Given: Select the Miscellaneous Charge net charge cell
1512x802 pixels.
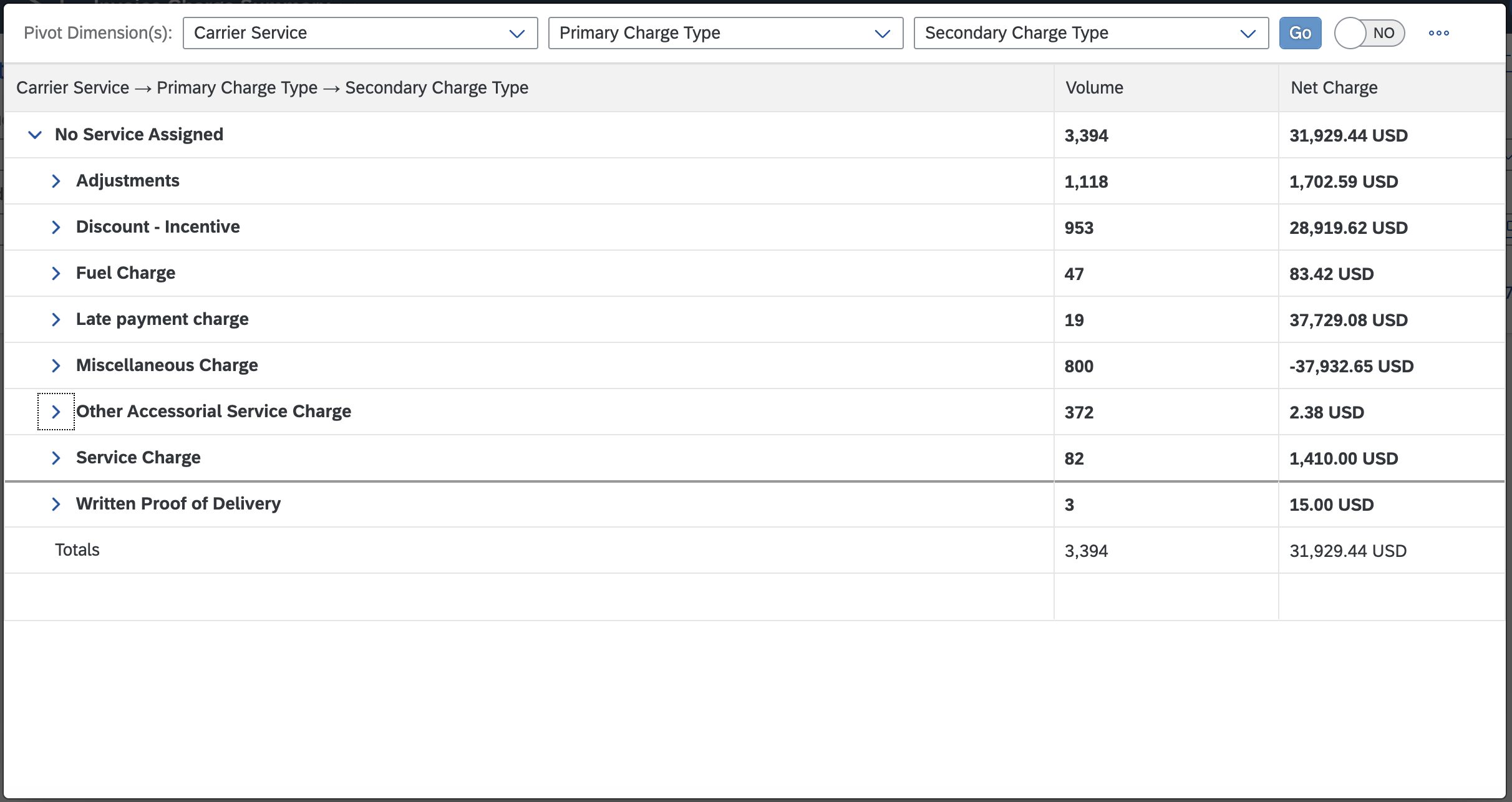Looking at the screenshot, I should (x=1392, y=365).
